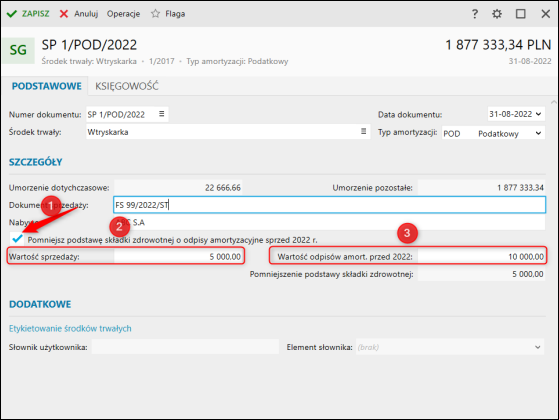This screenshot has width=559, height=420.
Task: Click Wartość sprzedaży amount field
Action: (x=178, y=256)
